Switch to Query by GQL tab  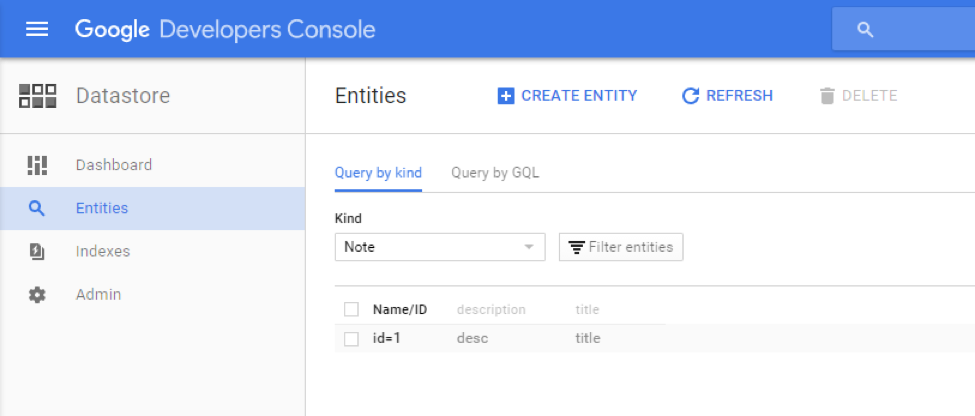tap(495, 173)
